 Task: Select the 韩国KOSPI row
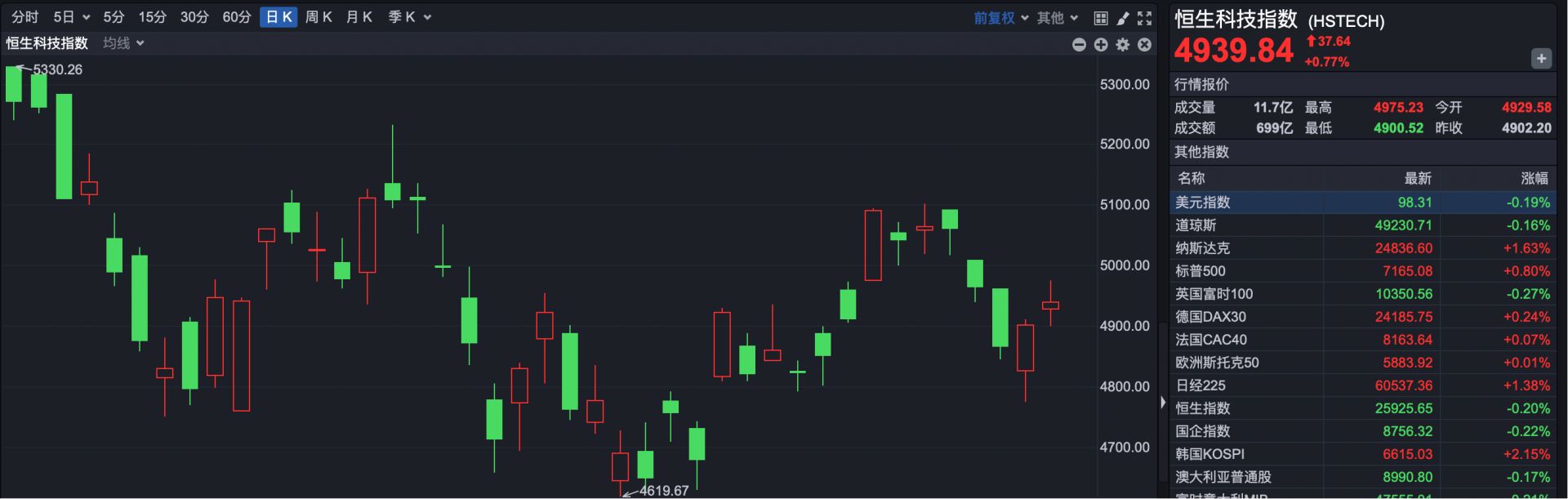[x=1363, y=454]
